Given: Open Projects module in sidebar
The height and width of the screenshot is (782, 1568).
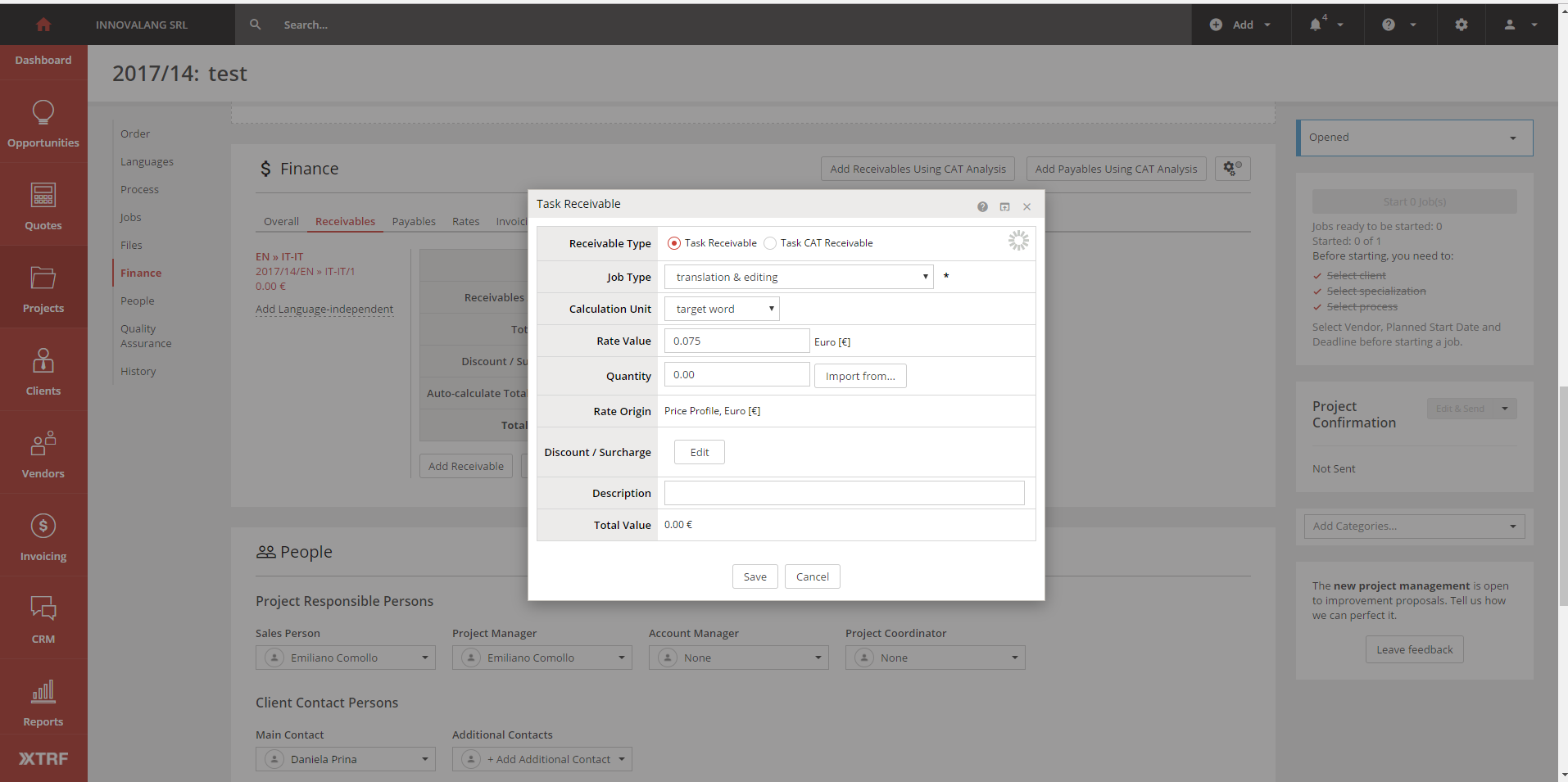Looking at the screenshot, I should pyautogui.click(x=43, y=288).
